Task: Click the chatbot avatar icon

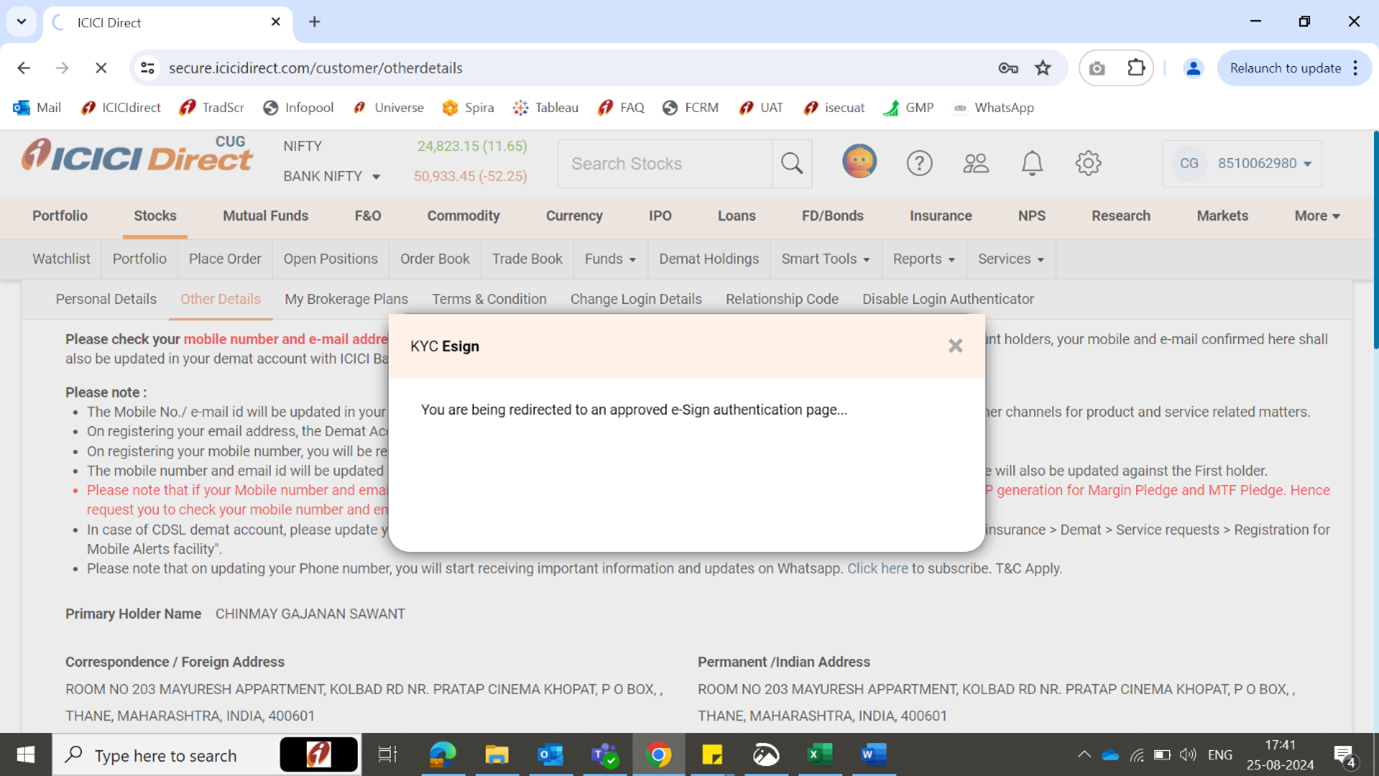Action: (859, 162)
